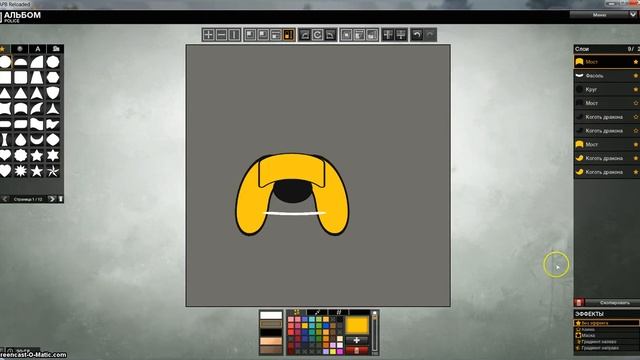640x360 pixels.
Task: Select the Круг layer row
Action: pos(607,89)
